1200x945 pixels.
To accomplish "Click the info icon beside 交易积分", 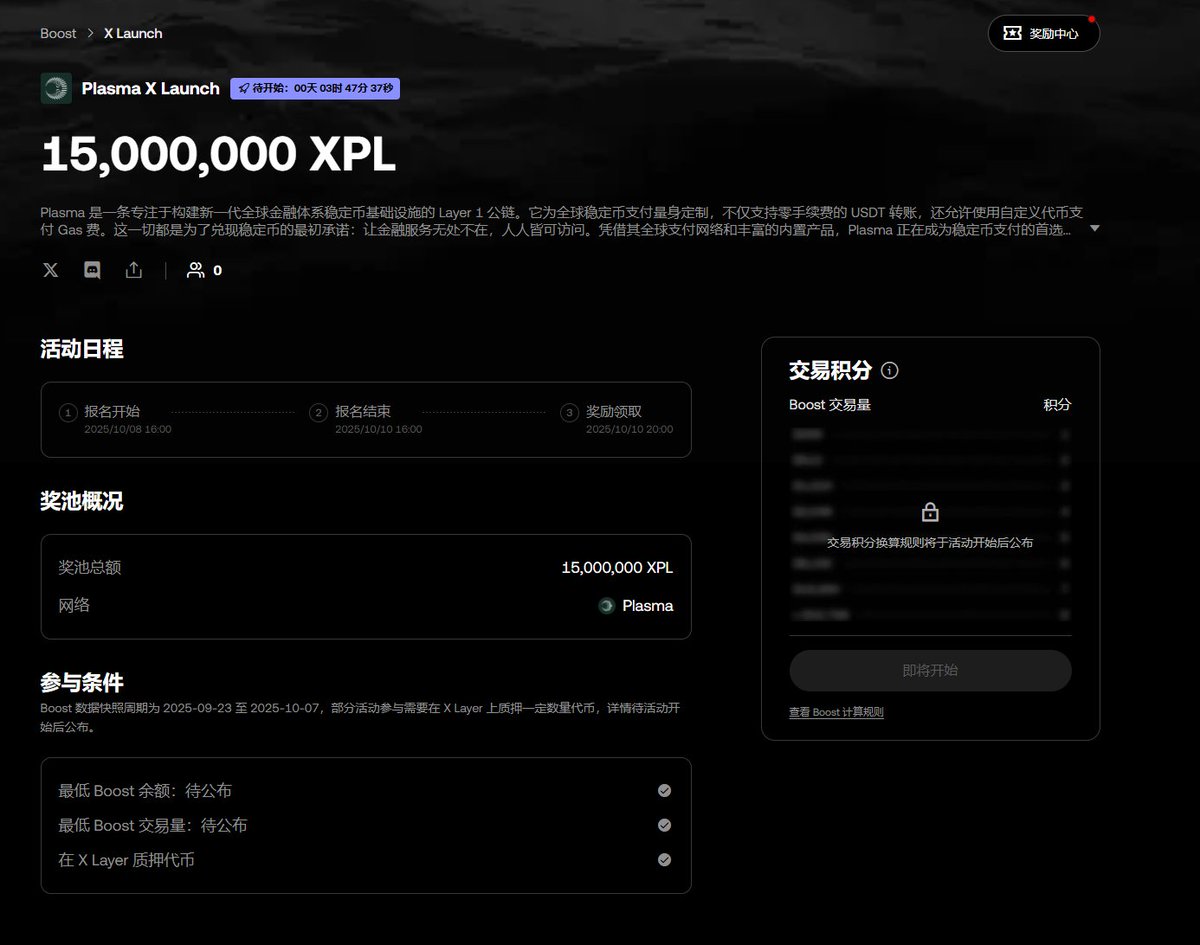I will [x=890, y=370].
